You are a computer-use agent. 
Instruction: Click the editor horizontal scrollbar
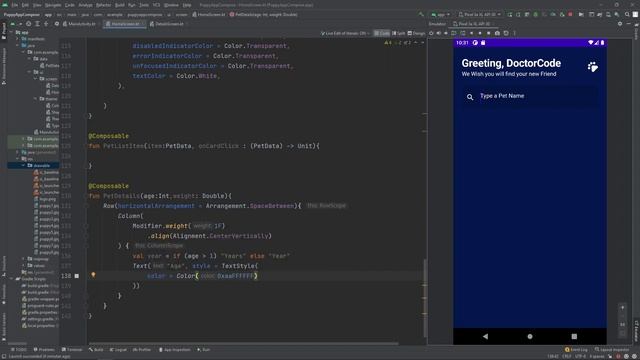(243, 343)
